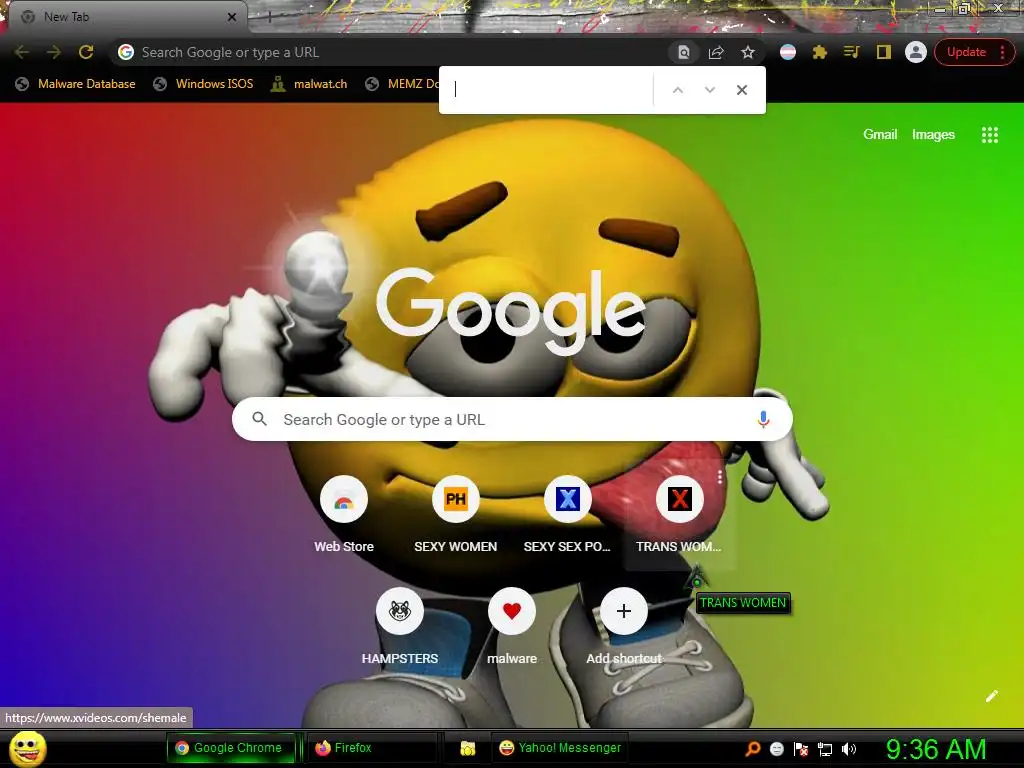Select the New Tab tab
Screen dimensions: 1024x768
click(124, 17)
